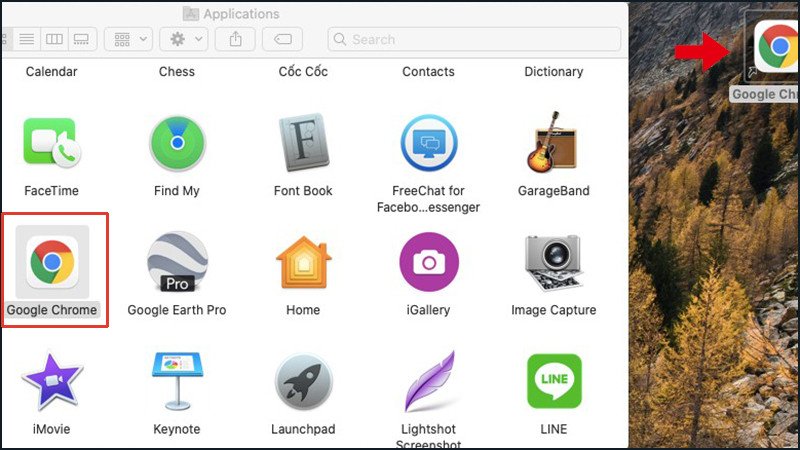Select the Image Capture icon

(x=554, y=262)
